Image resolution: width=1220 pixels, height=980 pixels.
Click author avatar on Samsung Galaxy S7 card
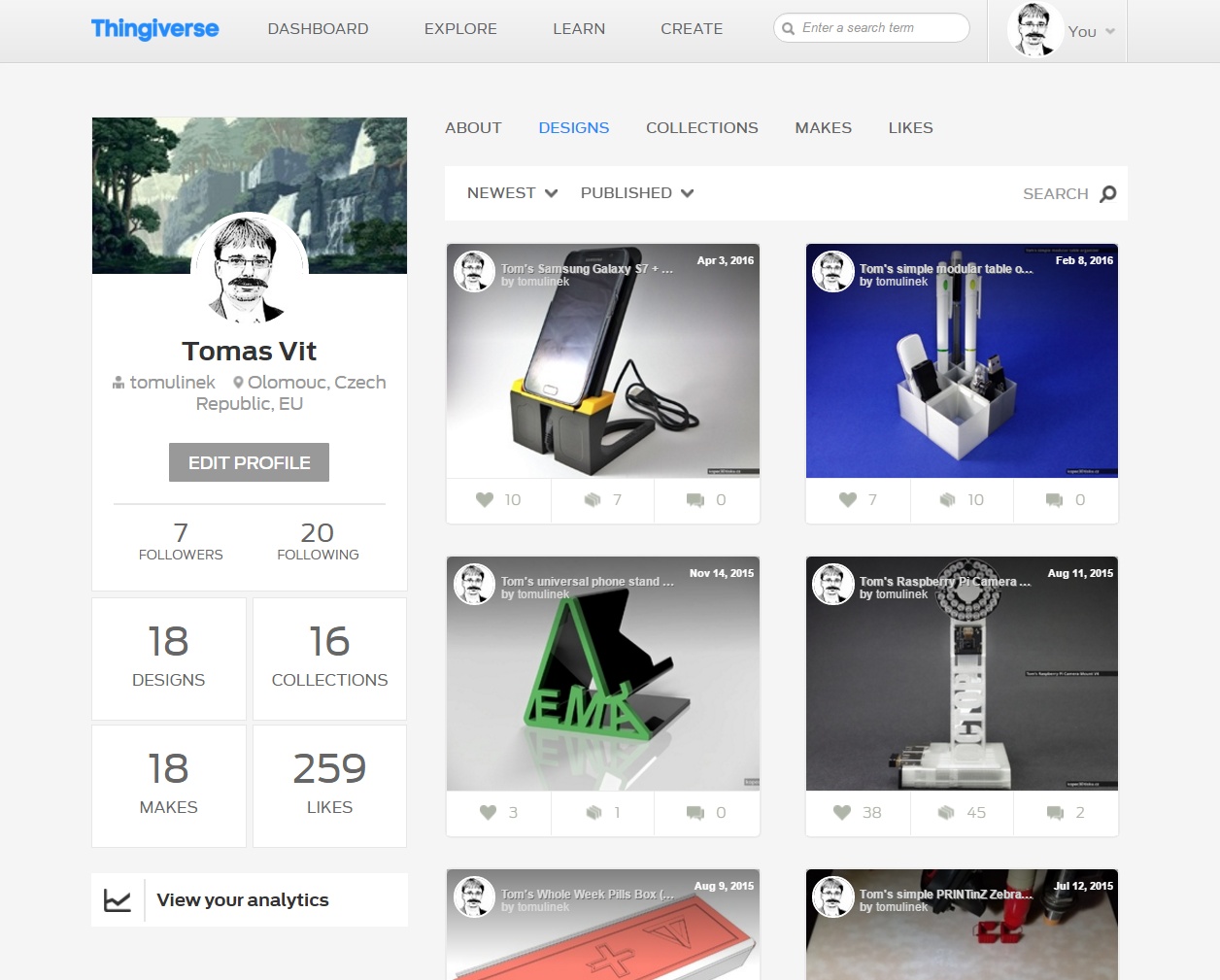point(474,272)
